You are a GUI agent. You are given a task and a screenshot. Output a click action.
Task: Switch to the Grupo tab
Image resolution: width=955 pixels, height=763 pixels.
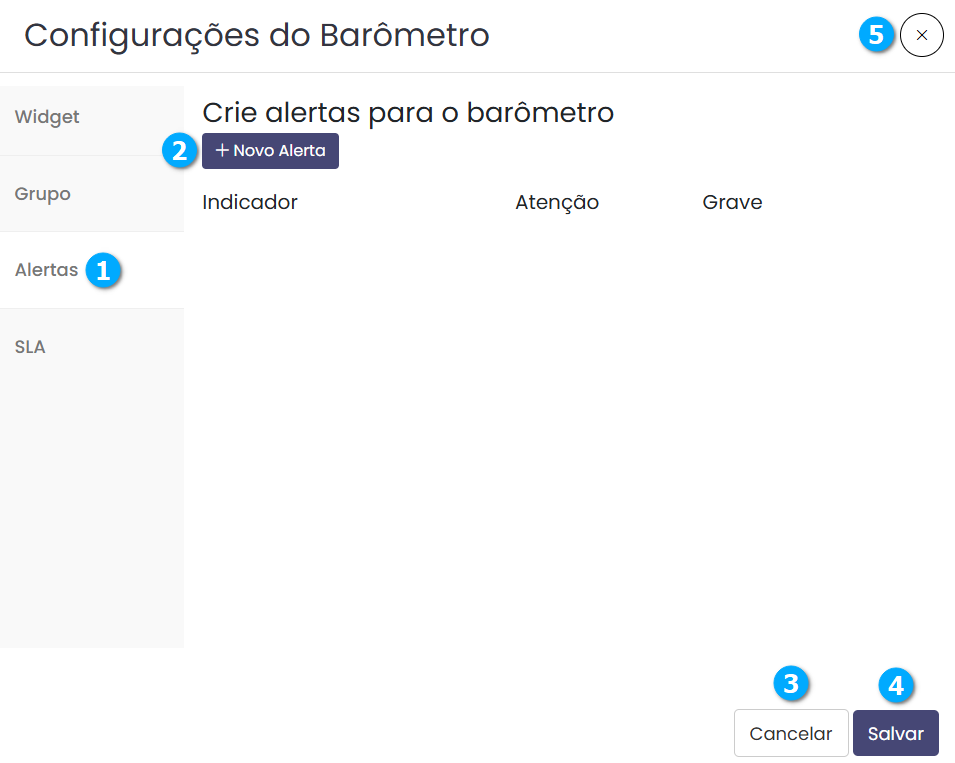(43, 194)
